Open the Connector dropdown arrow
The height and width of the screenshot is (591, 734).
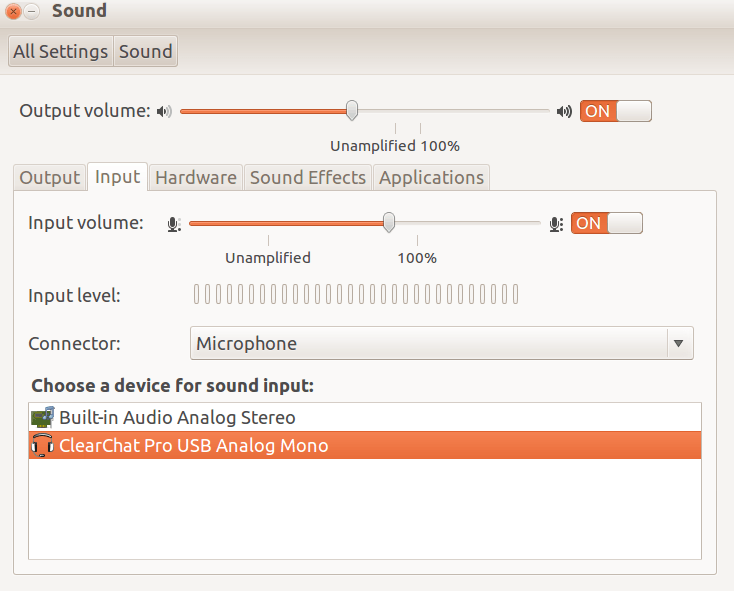coord(678,344)
